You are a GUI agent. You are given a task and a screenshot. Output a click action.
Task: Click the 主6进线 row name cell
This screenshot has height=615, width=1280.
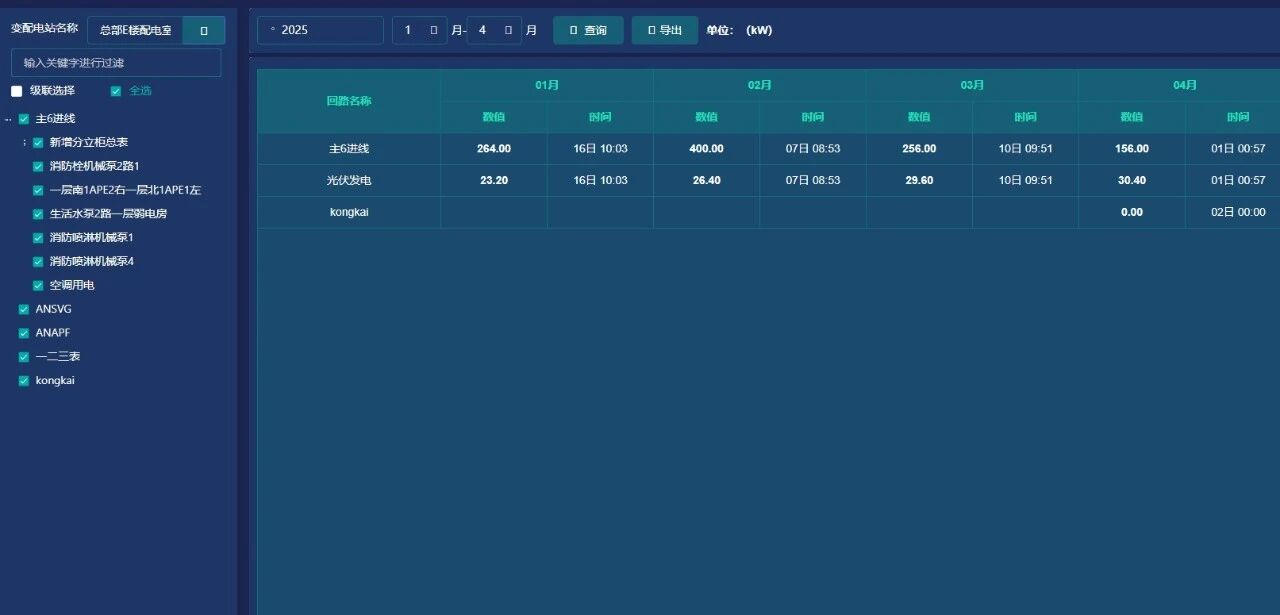click(349, 149)
